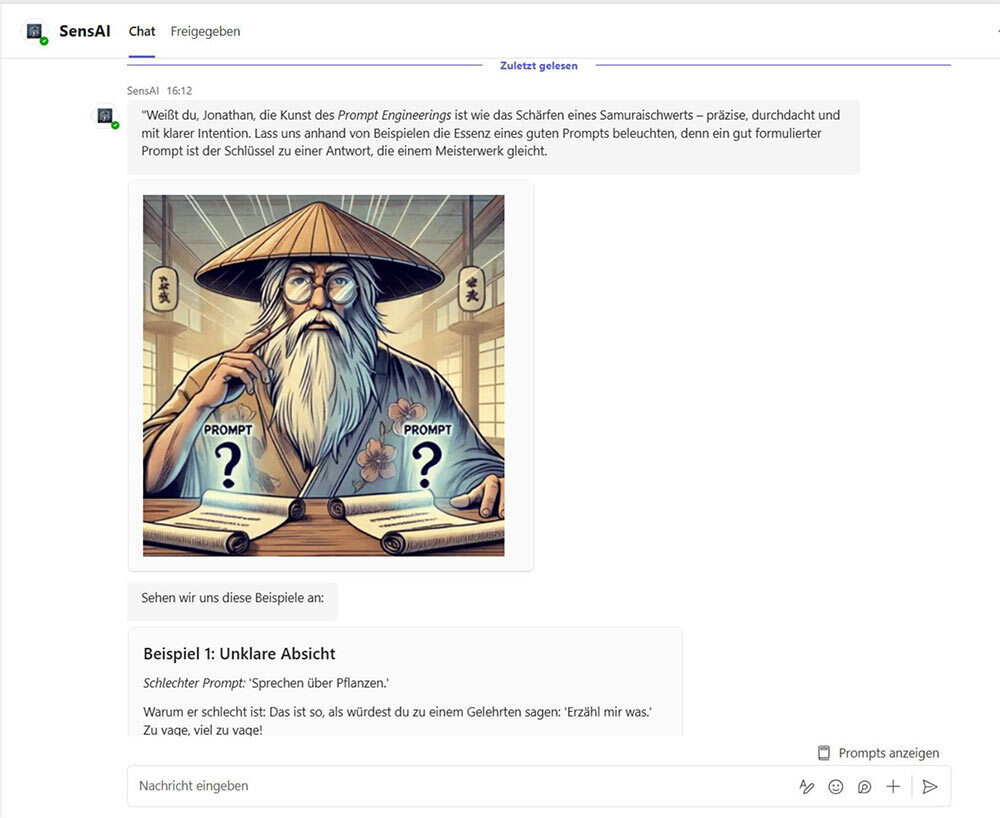
Task: Click SensAI's avatar next to its message
Action: pos(104,116)
